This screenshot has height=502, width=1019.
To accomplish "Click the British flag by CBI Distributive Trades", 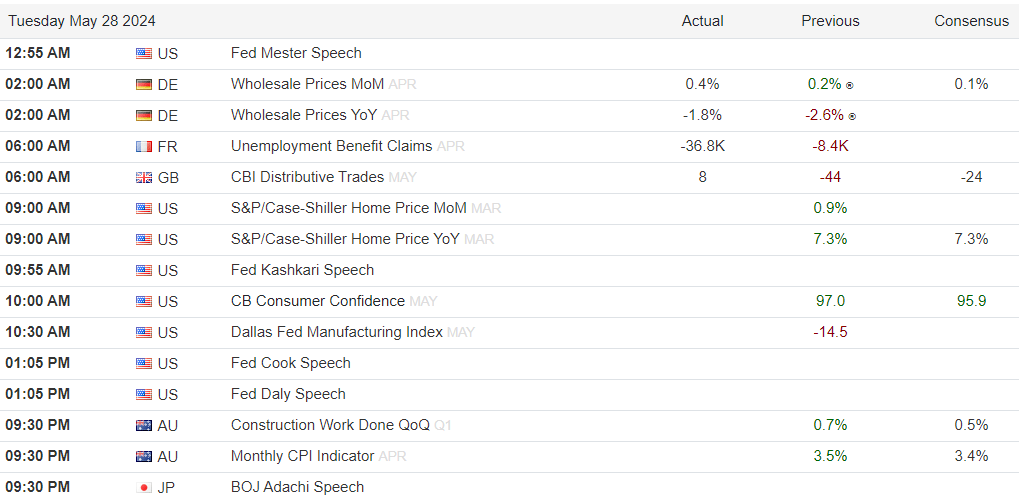I will pos(144,178).
